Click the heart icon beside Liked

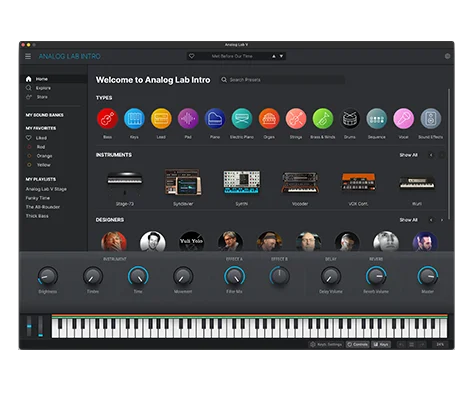pos(29,138)
